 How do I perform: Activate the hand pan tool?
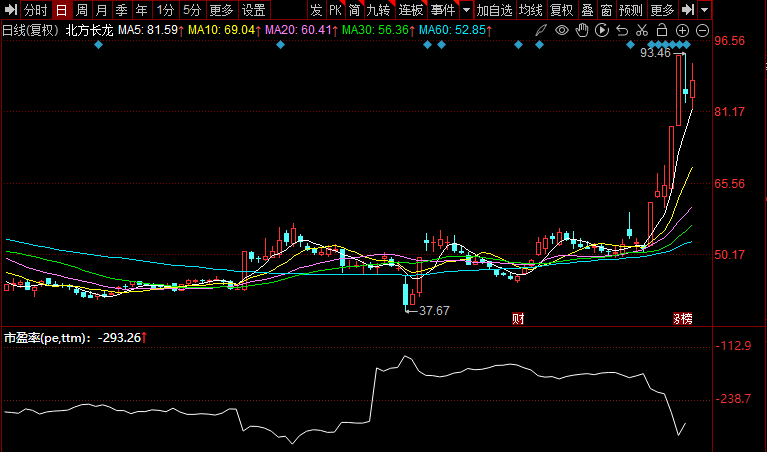[583, 30]
